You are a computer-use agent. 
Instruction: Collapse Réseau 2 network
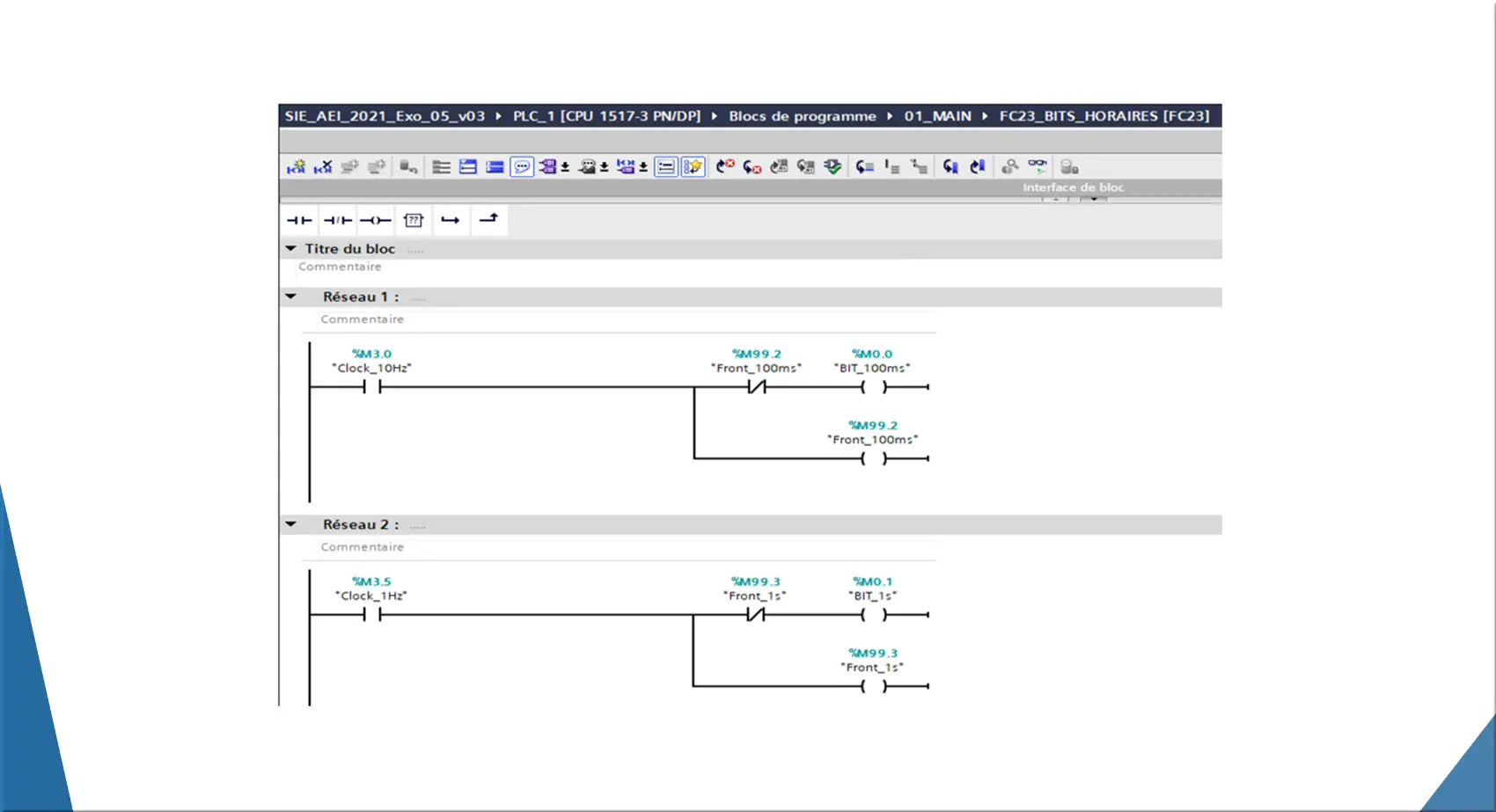coord(291,524)
